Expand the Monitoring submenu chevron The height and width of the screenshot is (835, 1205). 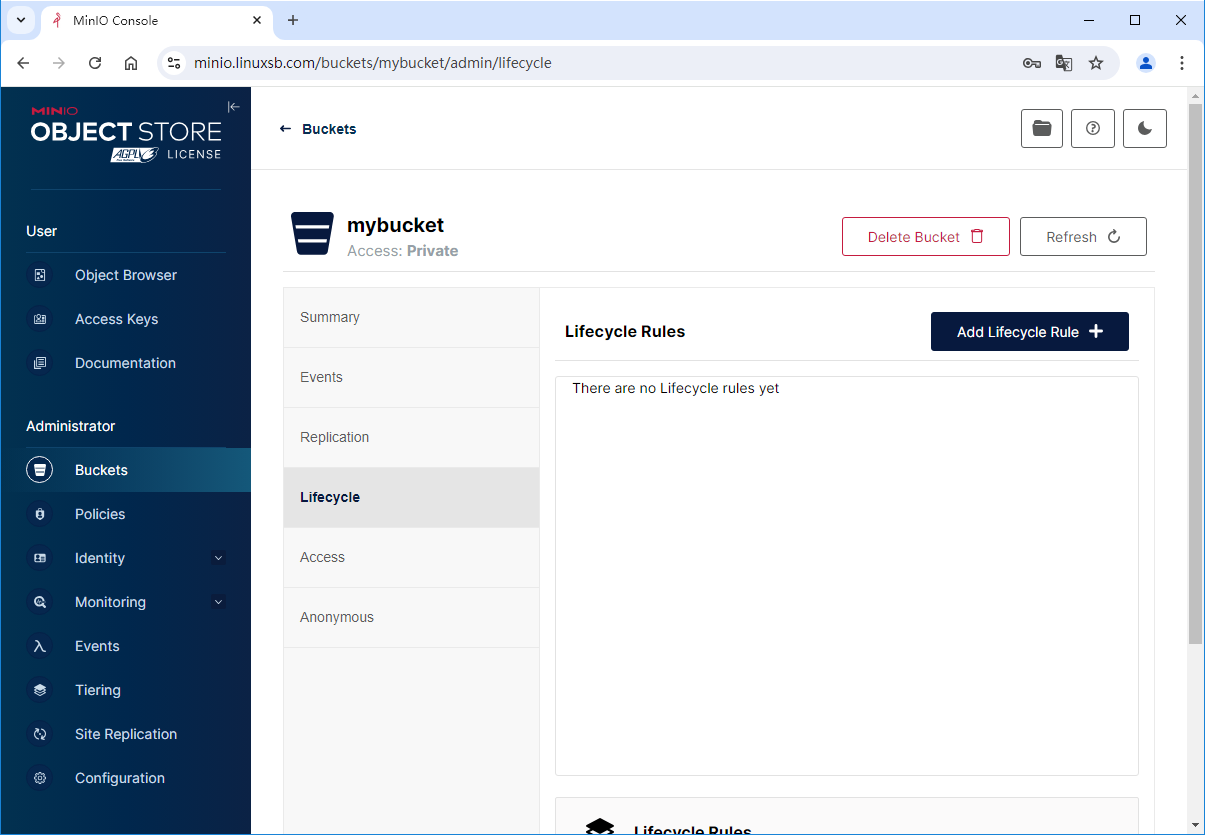pyautogui.click(x=218, y=602)
